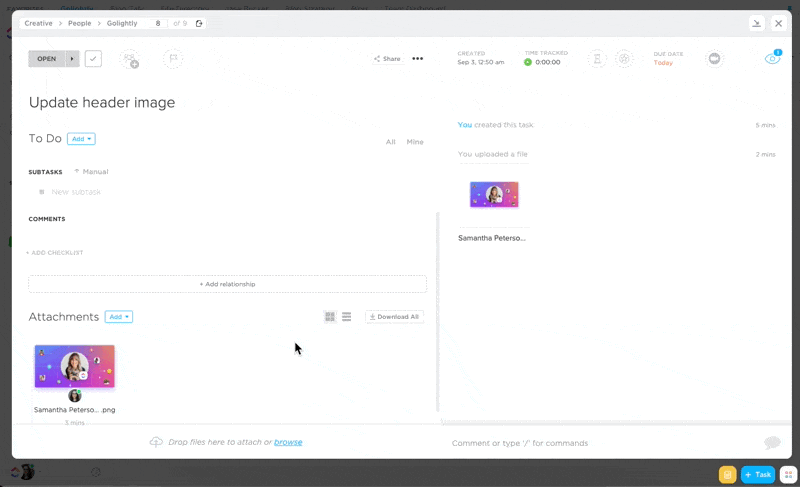Open the attachment thumbnail under Attachments

74,366
